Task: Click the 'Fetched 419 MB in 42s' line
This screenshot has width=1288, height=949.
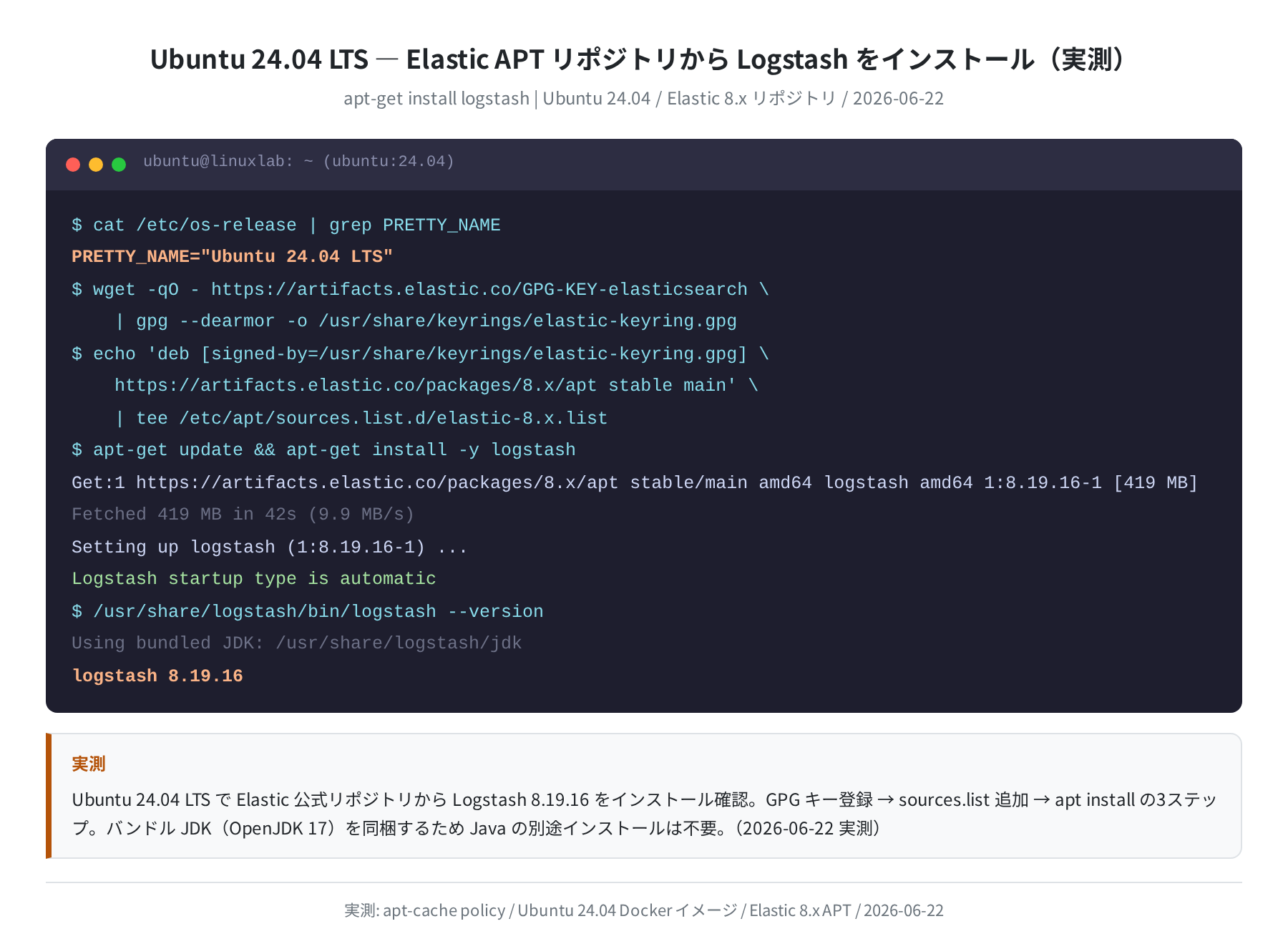Action: [243, 515]
